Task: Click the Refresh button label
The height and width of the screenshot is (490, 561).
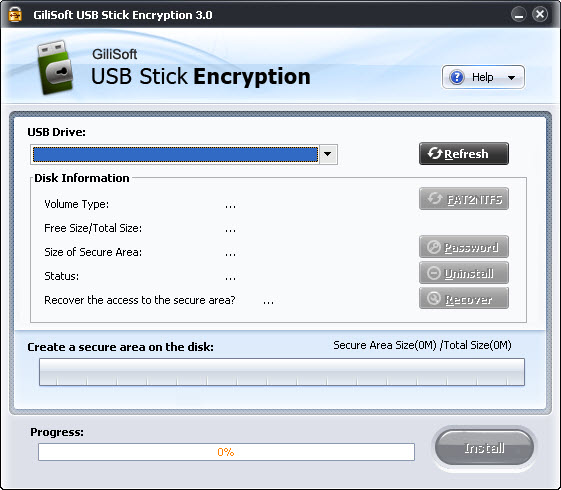Action: pos(466,154)
